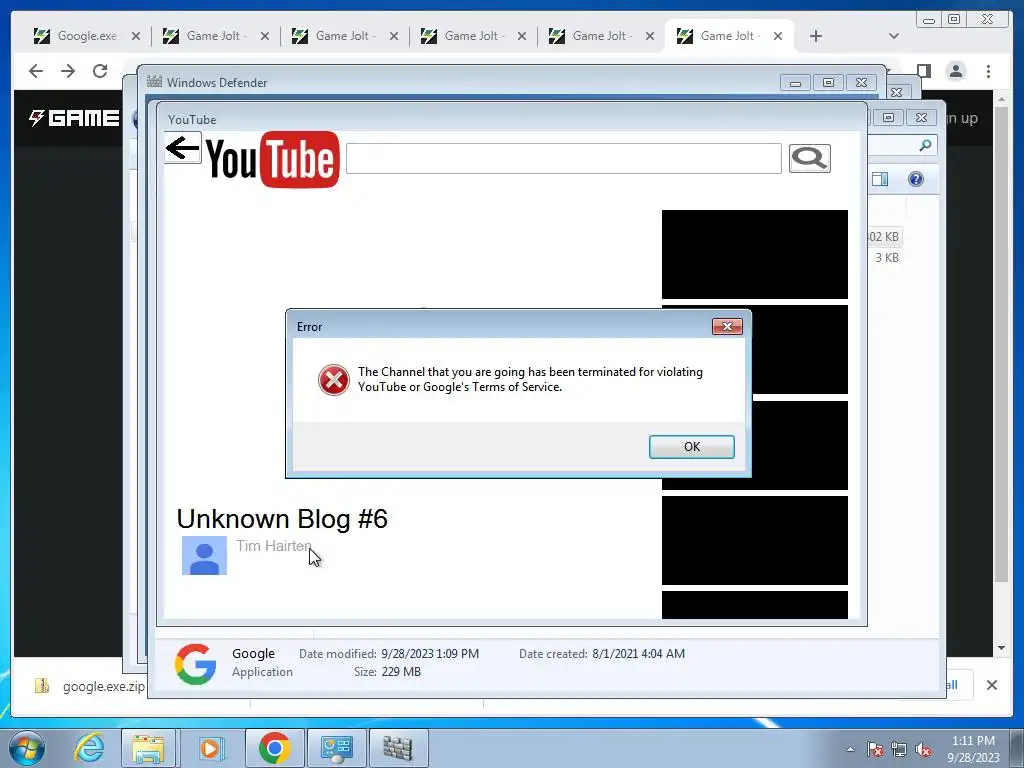Click the Chrome forward navigation arrow
1024x768 pixels.
68,71
